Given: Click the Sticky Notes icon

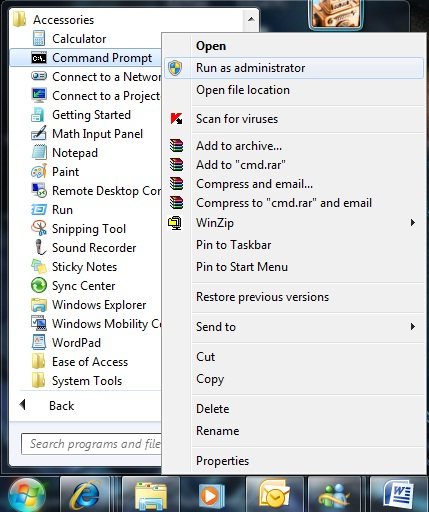Looking at the screenshot, I should (39, 266).
